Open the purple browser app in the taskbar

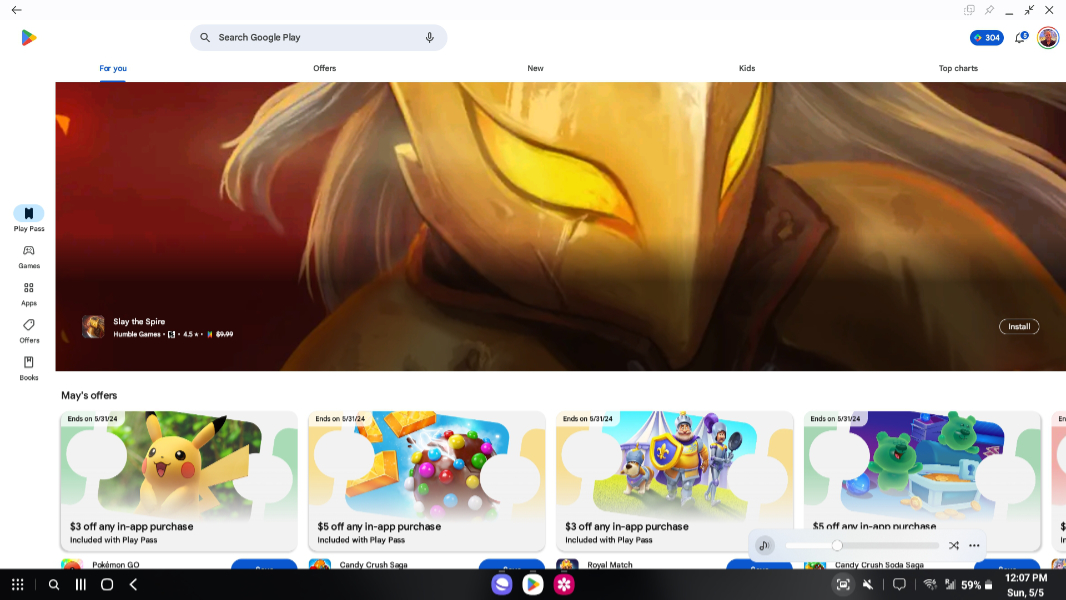(x=502, y=584)
